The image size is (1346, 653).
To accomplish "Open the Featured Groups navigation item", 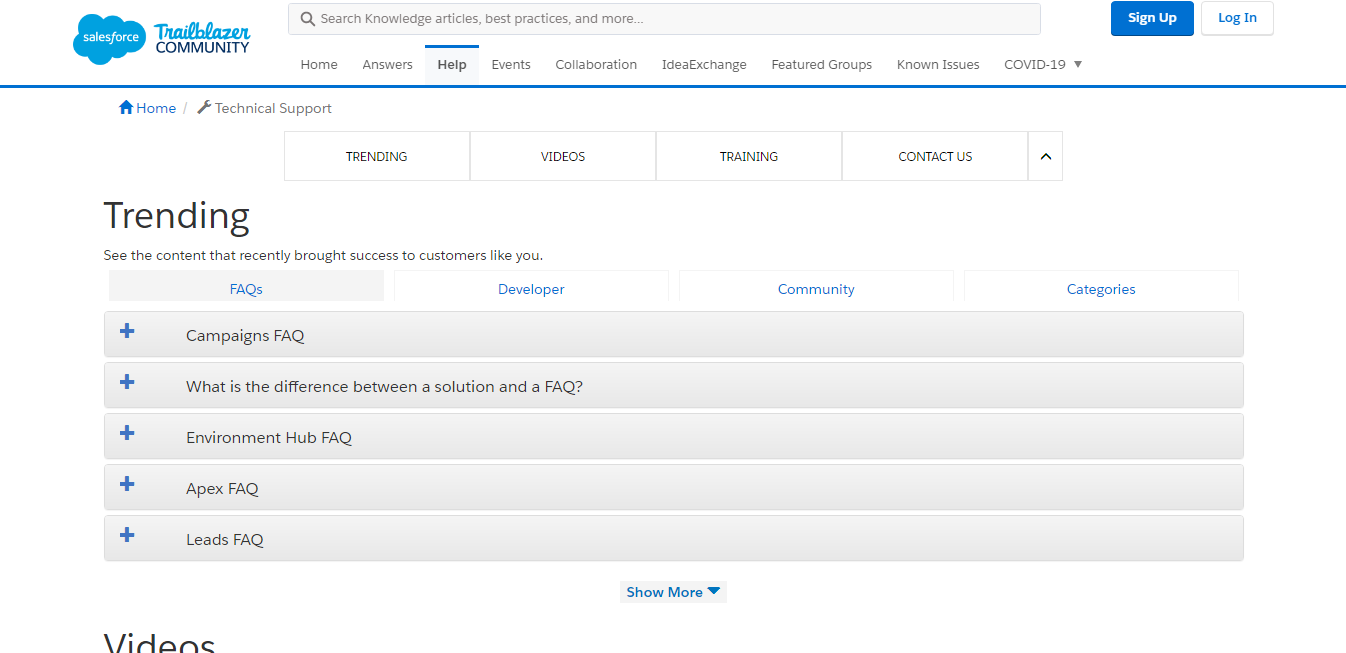I will pyautogui.click(x=822, y=64).
